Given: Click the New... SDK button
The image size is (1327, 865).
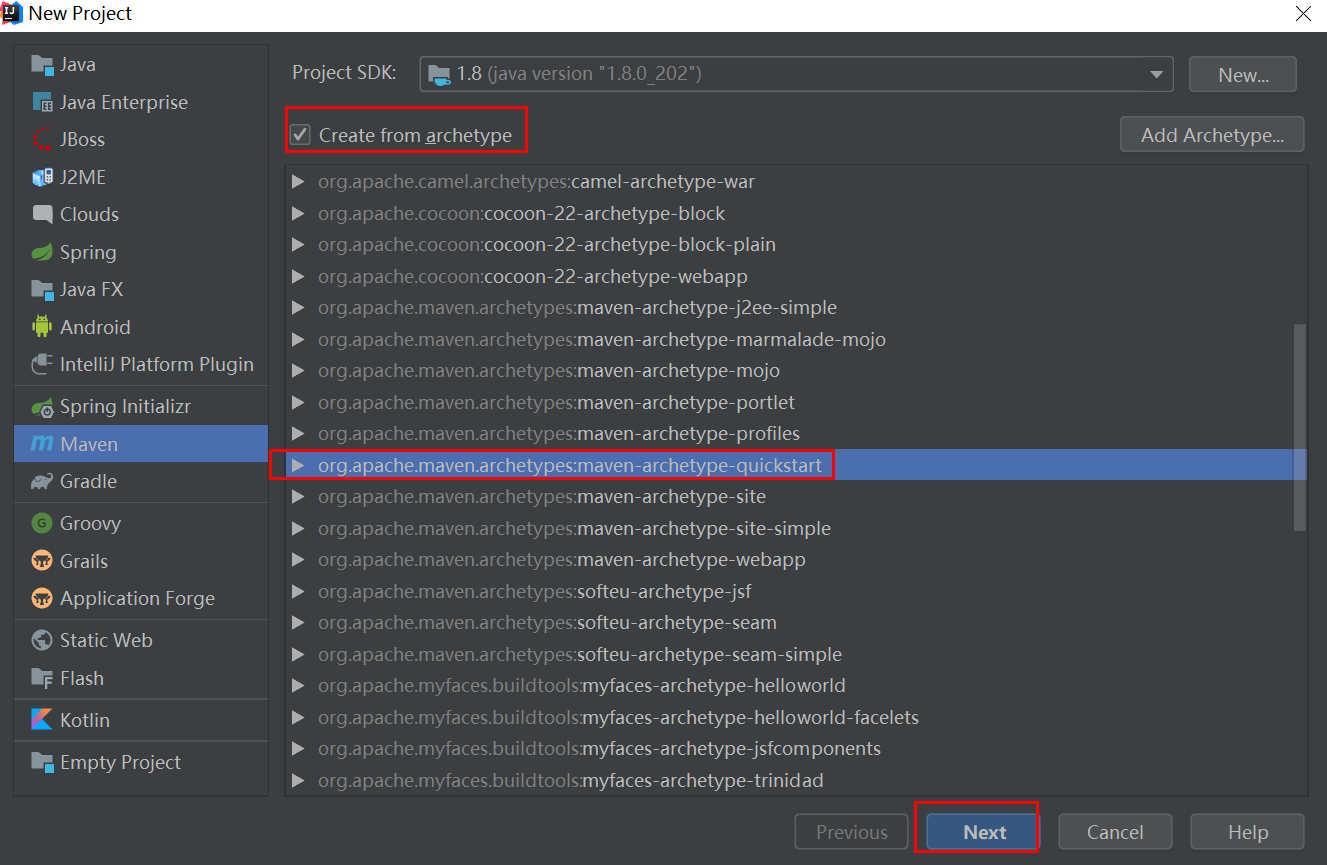Looking at the screenshot, I should pyautogui.click(x=1243, y=75).
